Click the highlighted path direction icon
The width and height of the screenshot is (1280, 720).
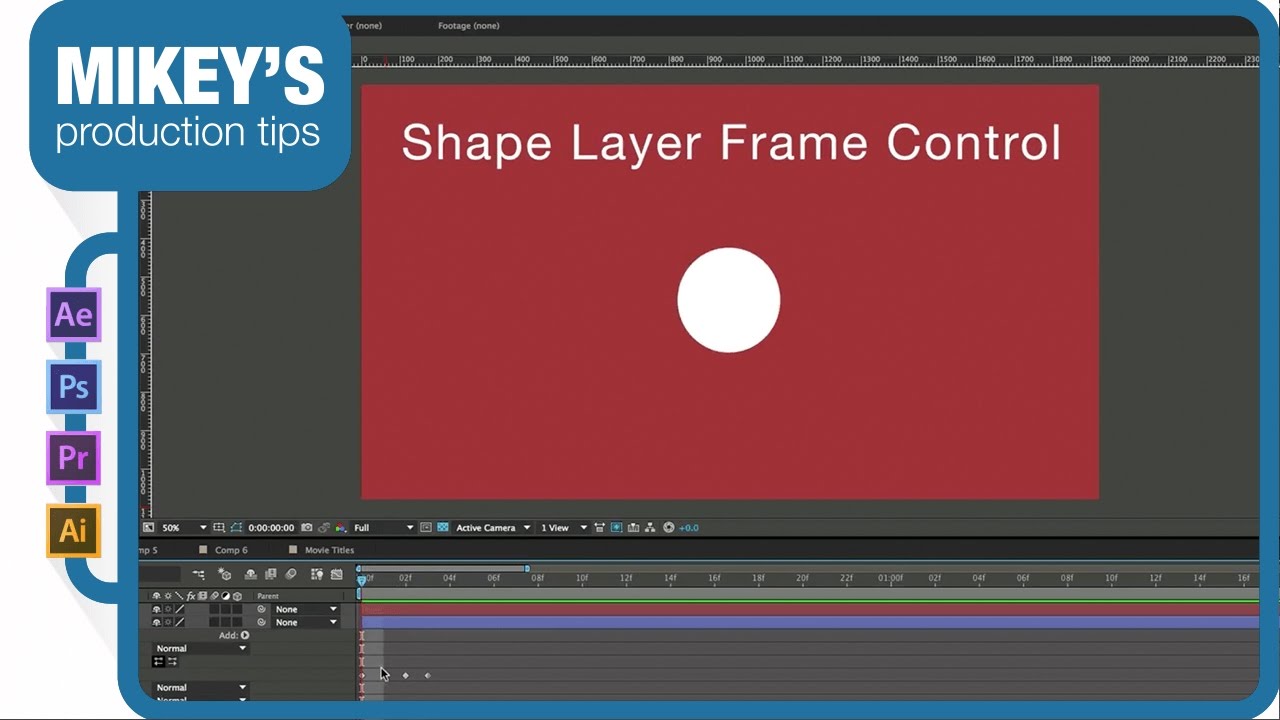158,661
